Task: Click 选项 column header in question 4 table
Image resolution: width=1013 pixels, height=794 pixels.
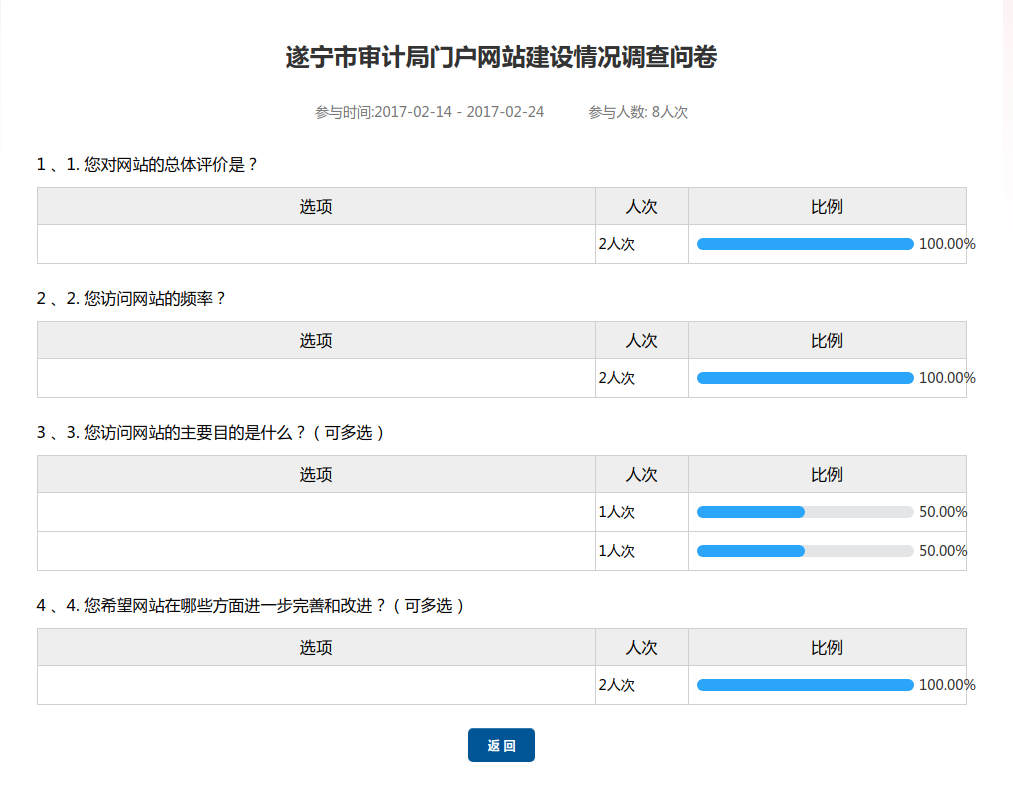Action: tap(316, 647)
